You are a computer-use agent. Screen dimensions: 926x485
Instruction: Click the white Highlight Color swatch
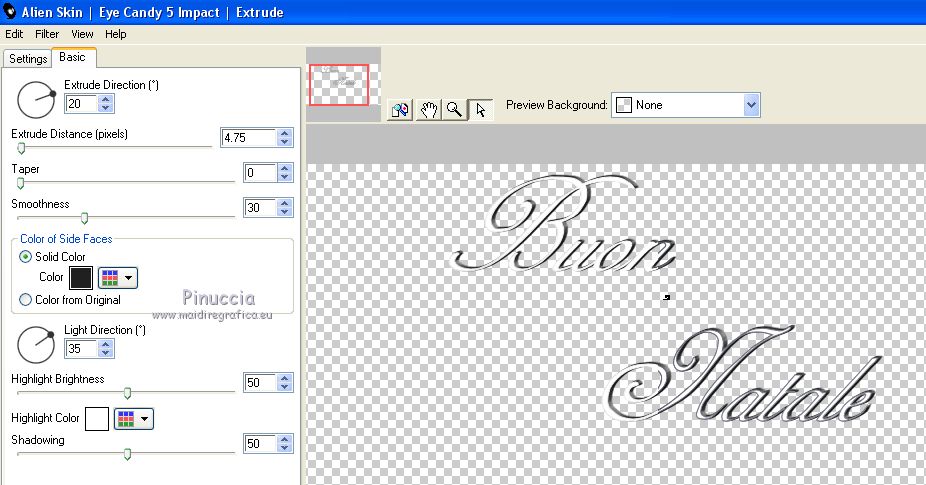point(97,419)
